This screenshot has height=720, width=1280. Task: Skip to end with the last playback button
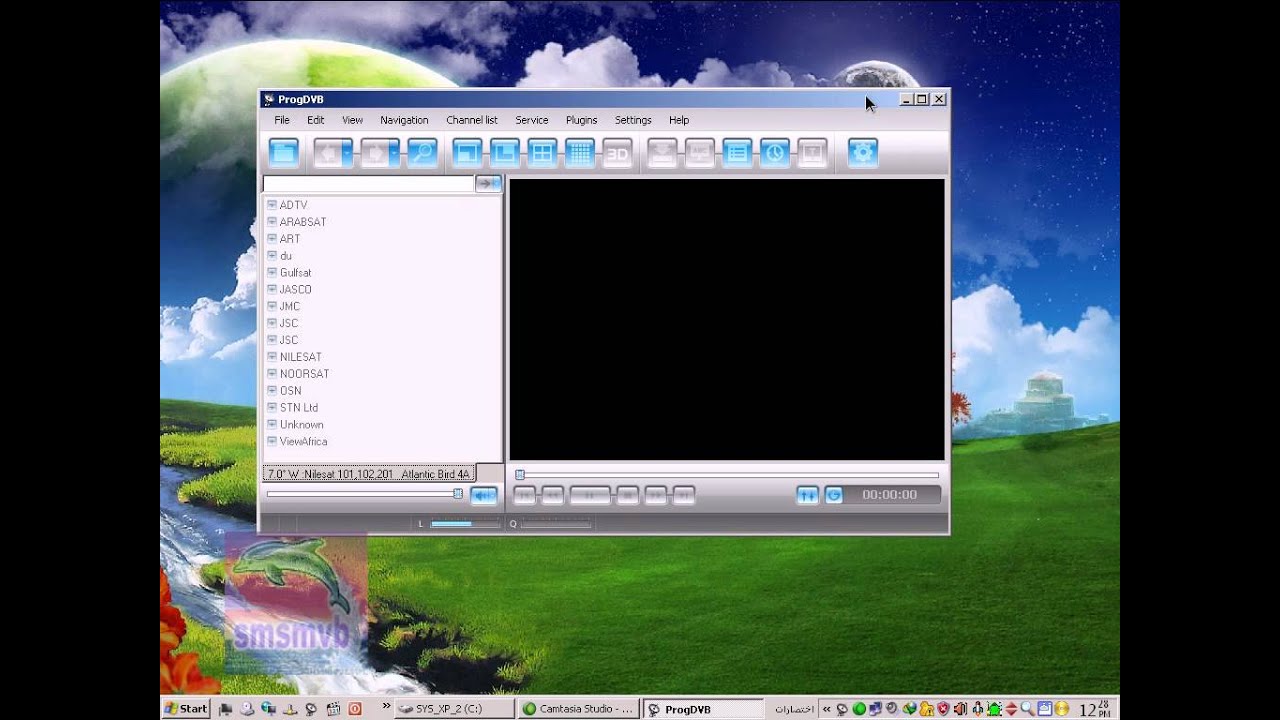(684, 495)
